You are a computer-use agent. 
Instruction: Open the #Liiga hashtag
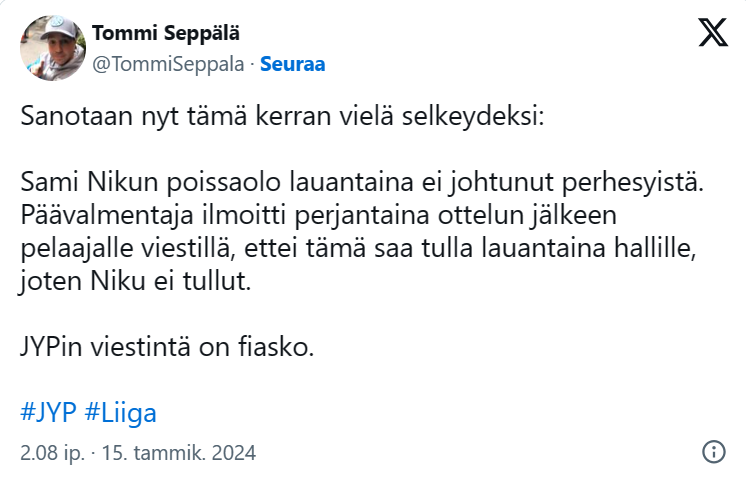(121, 412)
